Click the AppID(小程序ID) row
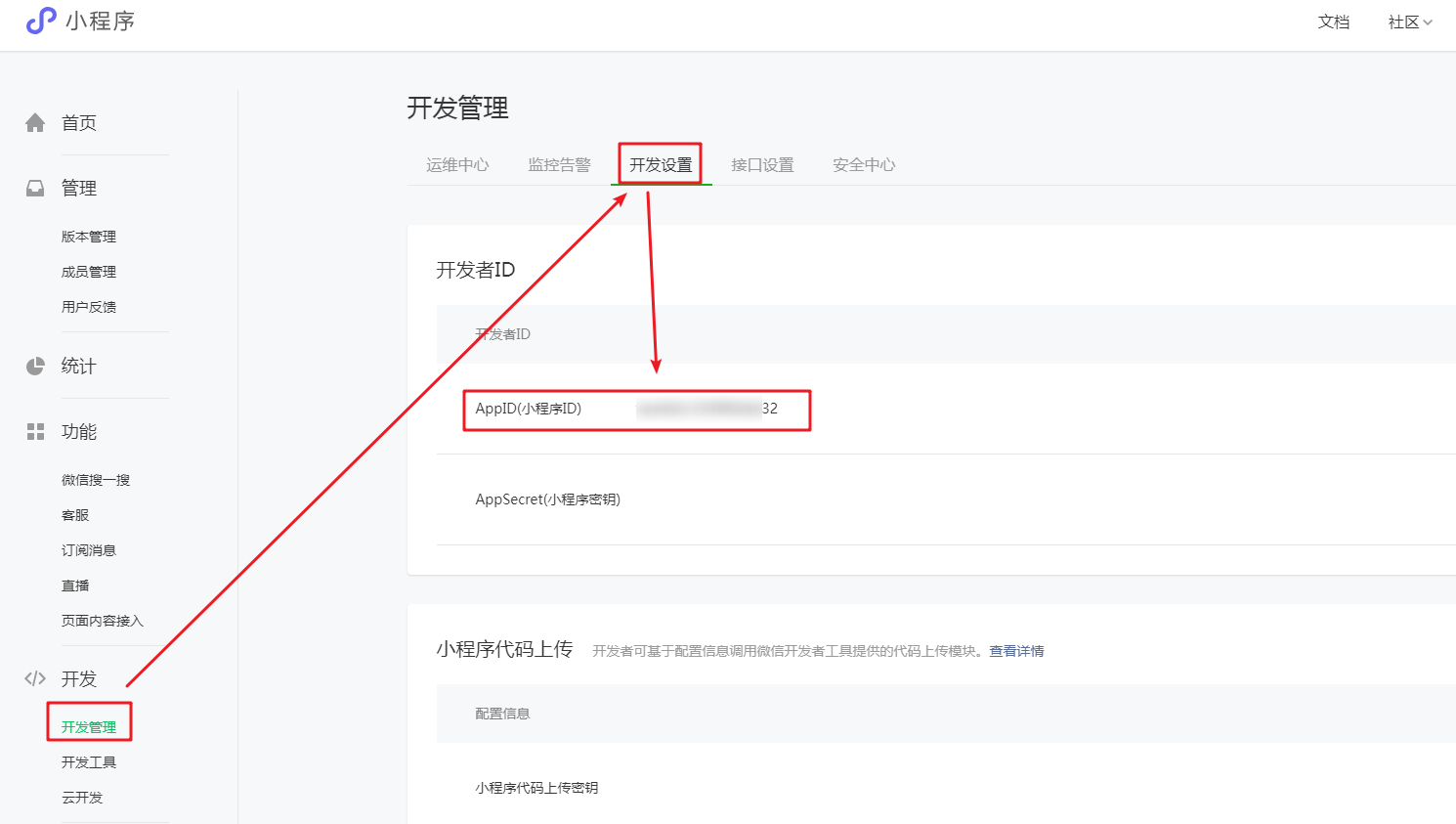1456x824 pixels. pyautogui.click(x=635, y=410)
